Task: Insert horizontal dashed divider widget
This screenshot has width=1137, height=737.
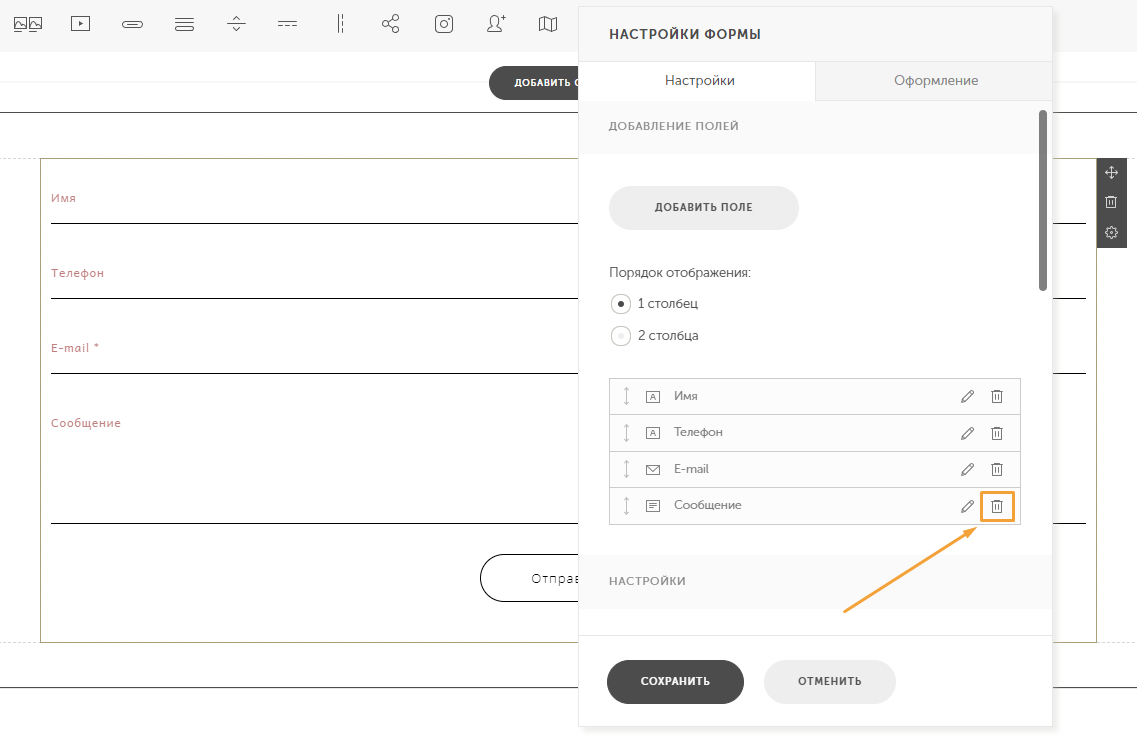Action: pos(287,24)
